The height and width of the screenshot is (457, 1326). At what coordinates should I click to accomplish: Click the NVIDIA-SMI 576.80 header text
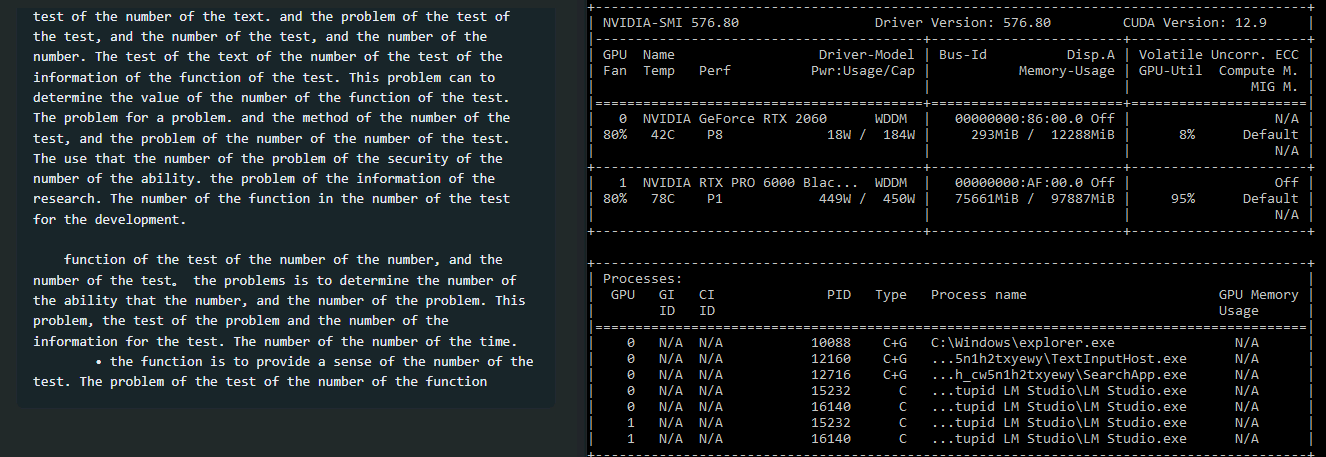[x=664, y=22]
